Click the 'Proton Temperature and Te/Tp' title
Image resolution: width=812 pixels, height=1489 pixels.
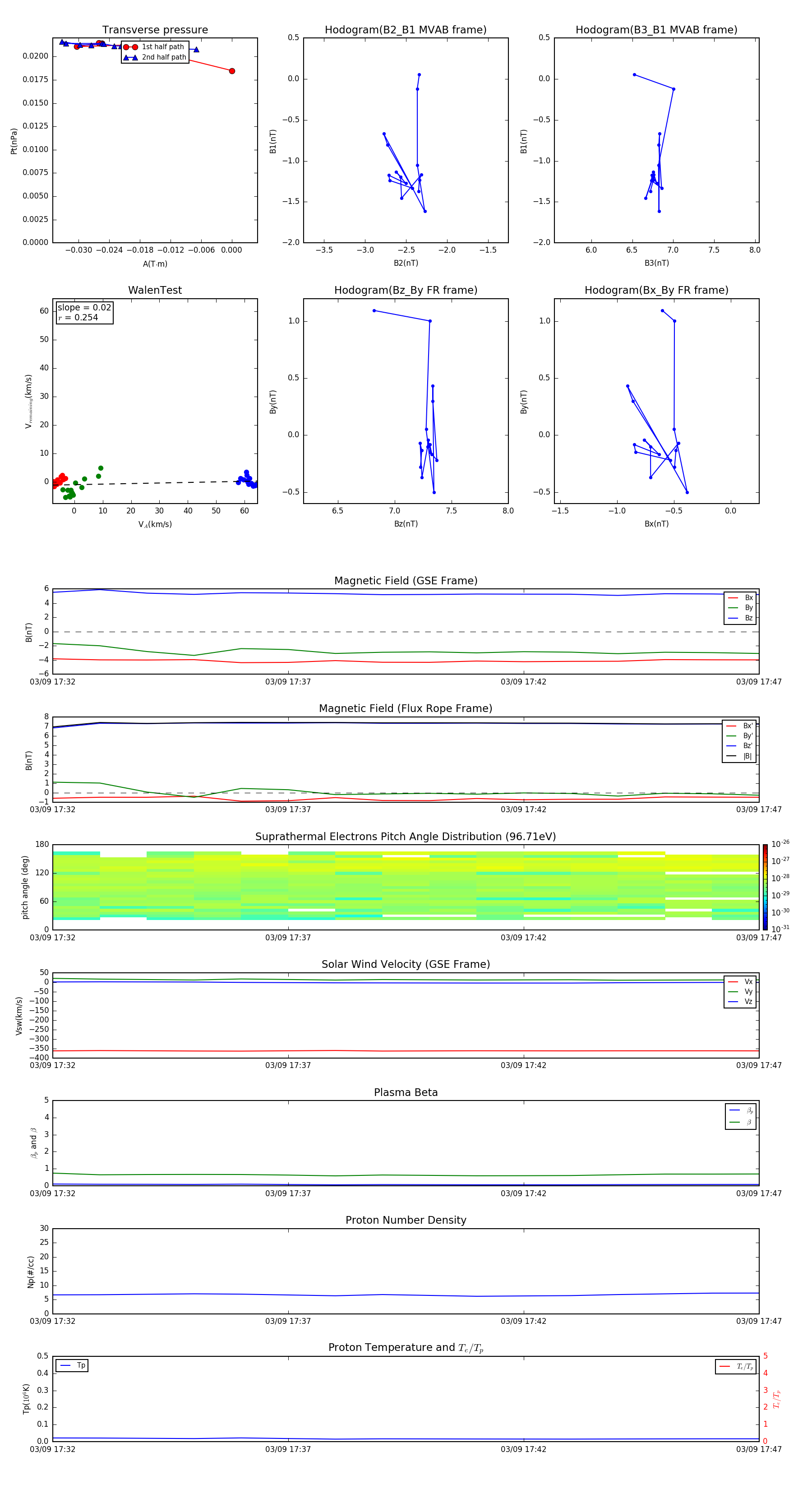point(406,1348)
